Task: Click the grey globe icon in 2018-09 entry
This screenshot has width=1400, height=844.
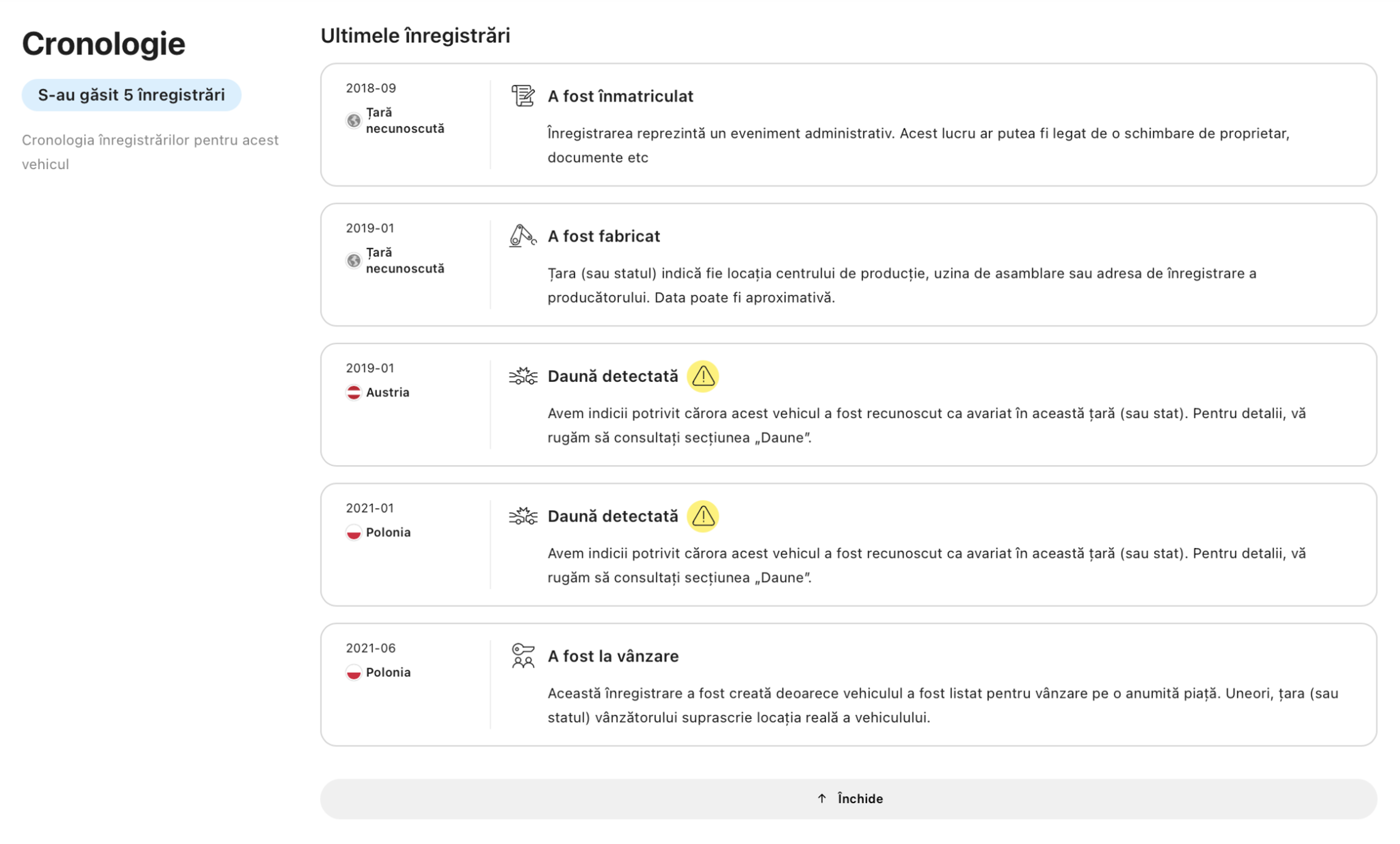Action: (353, 120)
